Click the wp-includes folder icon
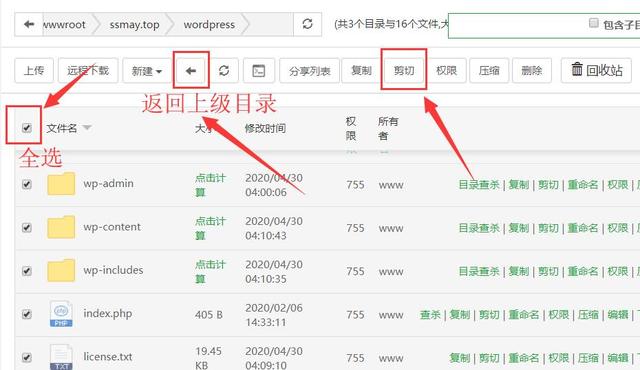The image size is (640, 370). tap(61, 270)
